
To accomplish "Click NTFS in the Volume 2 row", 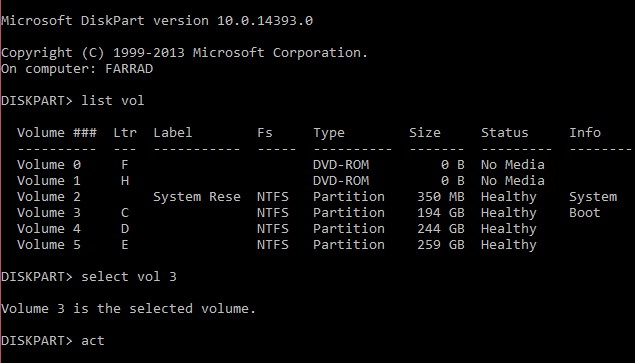I will [x=273, y=197].
